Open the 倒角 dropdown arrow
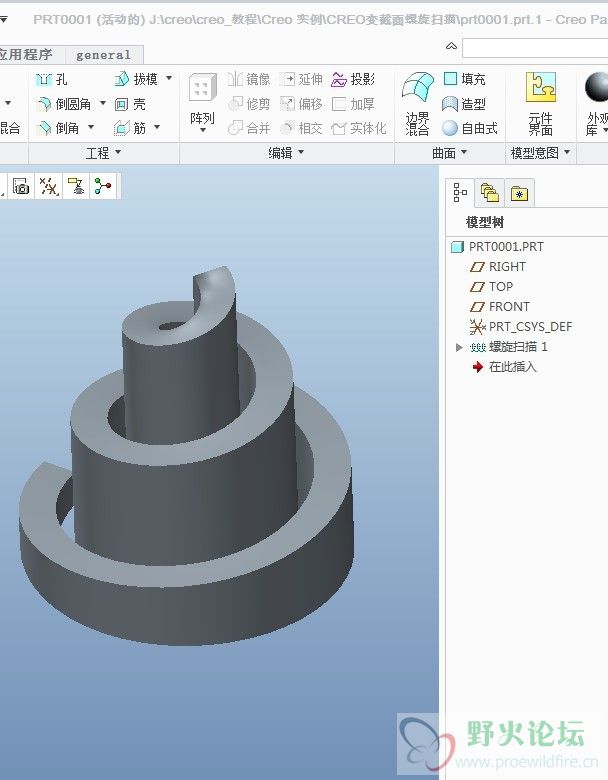The width and height of the screenshot is (608, 780). (x=91, y=127)
